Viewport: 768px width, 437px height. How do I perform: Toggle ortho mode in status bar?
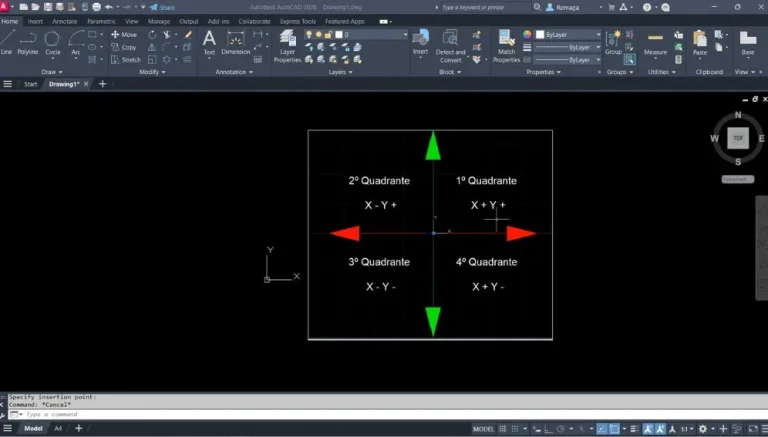(549, 429)
